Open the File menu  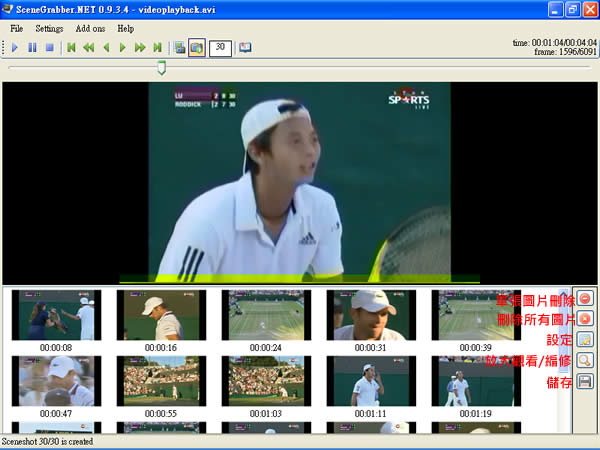pyautogui.click(x=17, y=28)
